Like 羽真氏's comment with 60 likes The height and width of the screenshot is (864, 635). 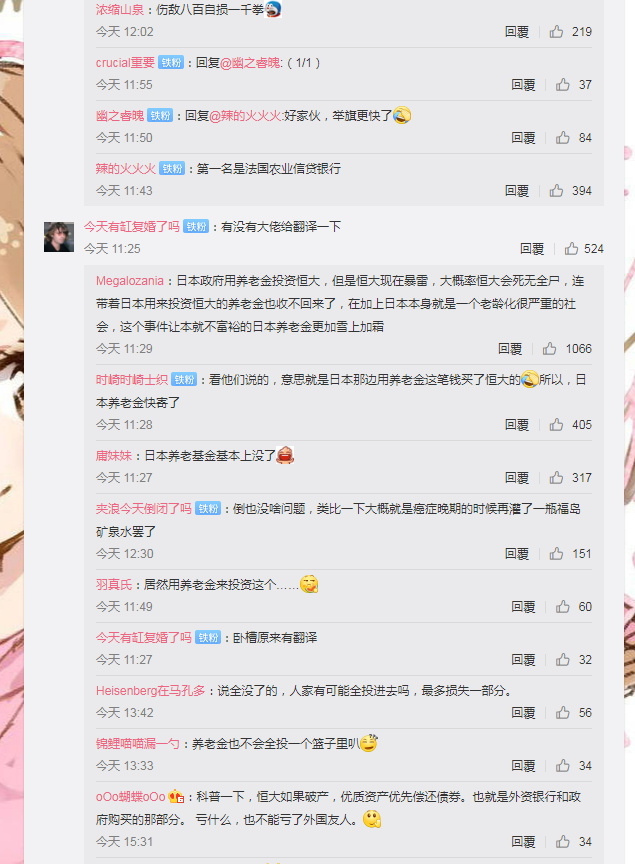[562, 607]
